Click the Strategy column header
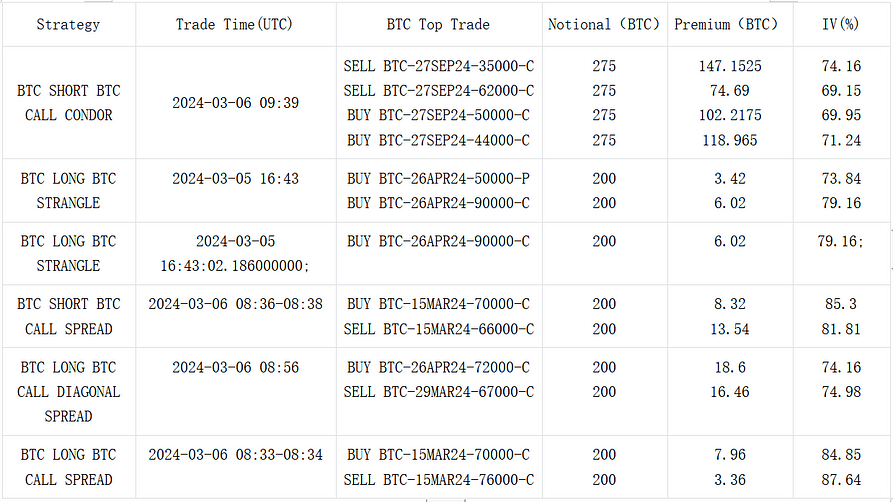The height and width of the screenshot is (502, 893). [68, 24]
